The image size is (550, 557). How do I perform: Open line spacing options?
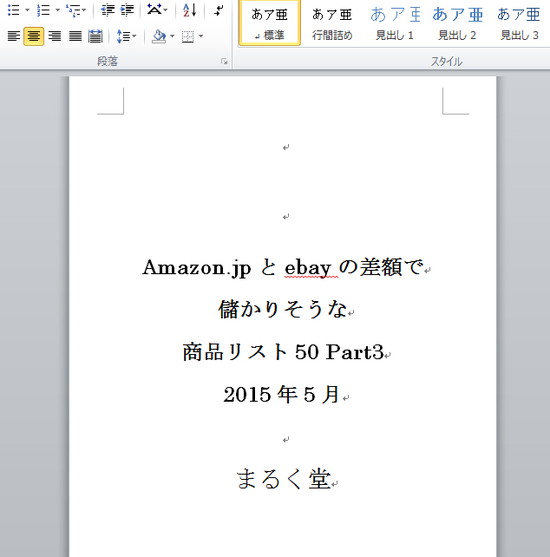point(123,36)
